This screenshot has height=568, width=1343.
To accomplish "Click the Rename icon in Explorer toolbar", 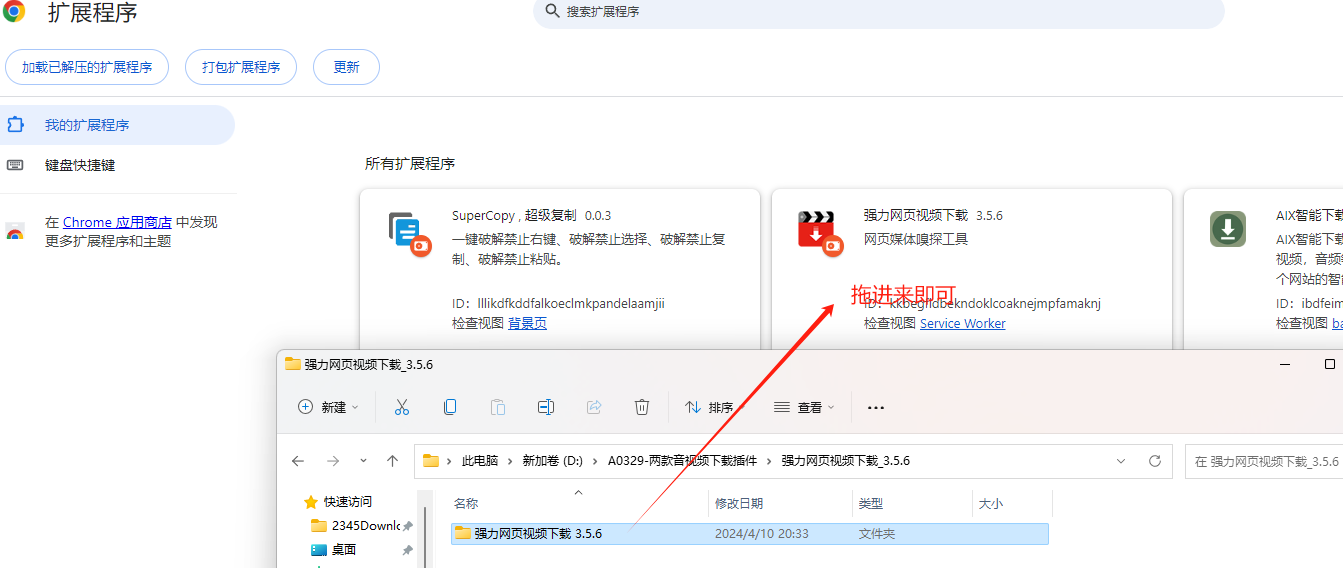I will (546, 407).
